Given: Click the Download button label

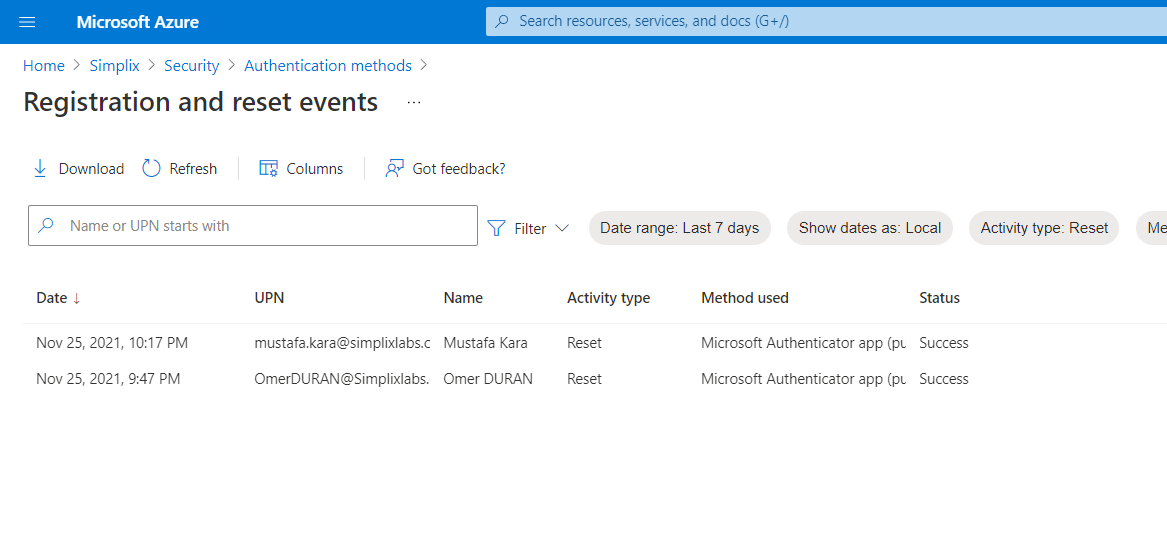Looking at the screenshot, I should tap(91, 169).
